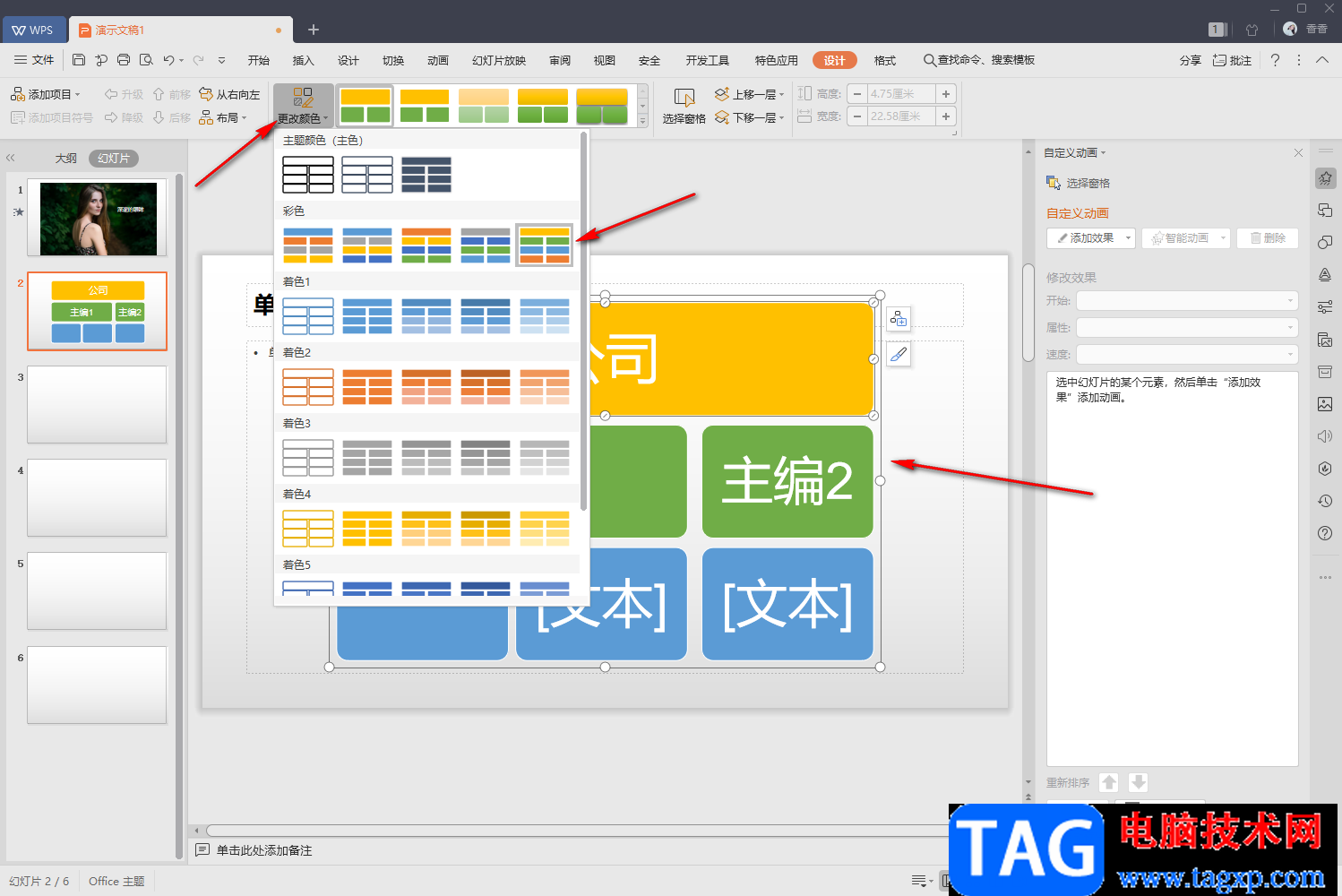The width and height of the screenshot is (1342, 896).
Task: Collapse the slide panel with double chevron
Action: (11, 158)
